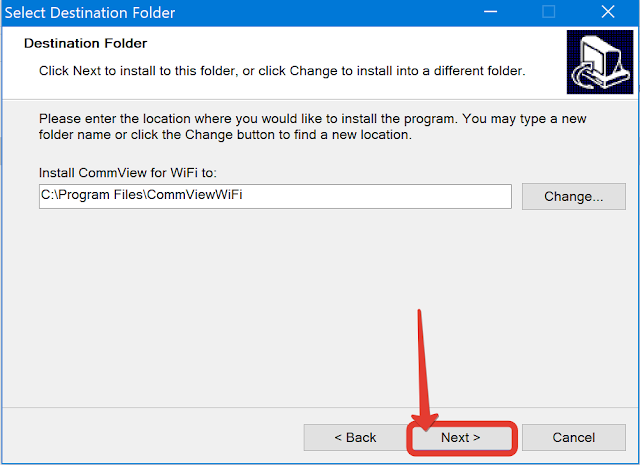
Task: Click the Next button to continue installation
Action: (x=462, y=438)
